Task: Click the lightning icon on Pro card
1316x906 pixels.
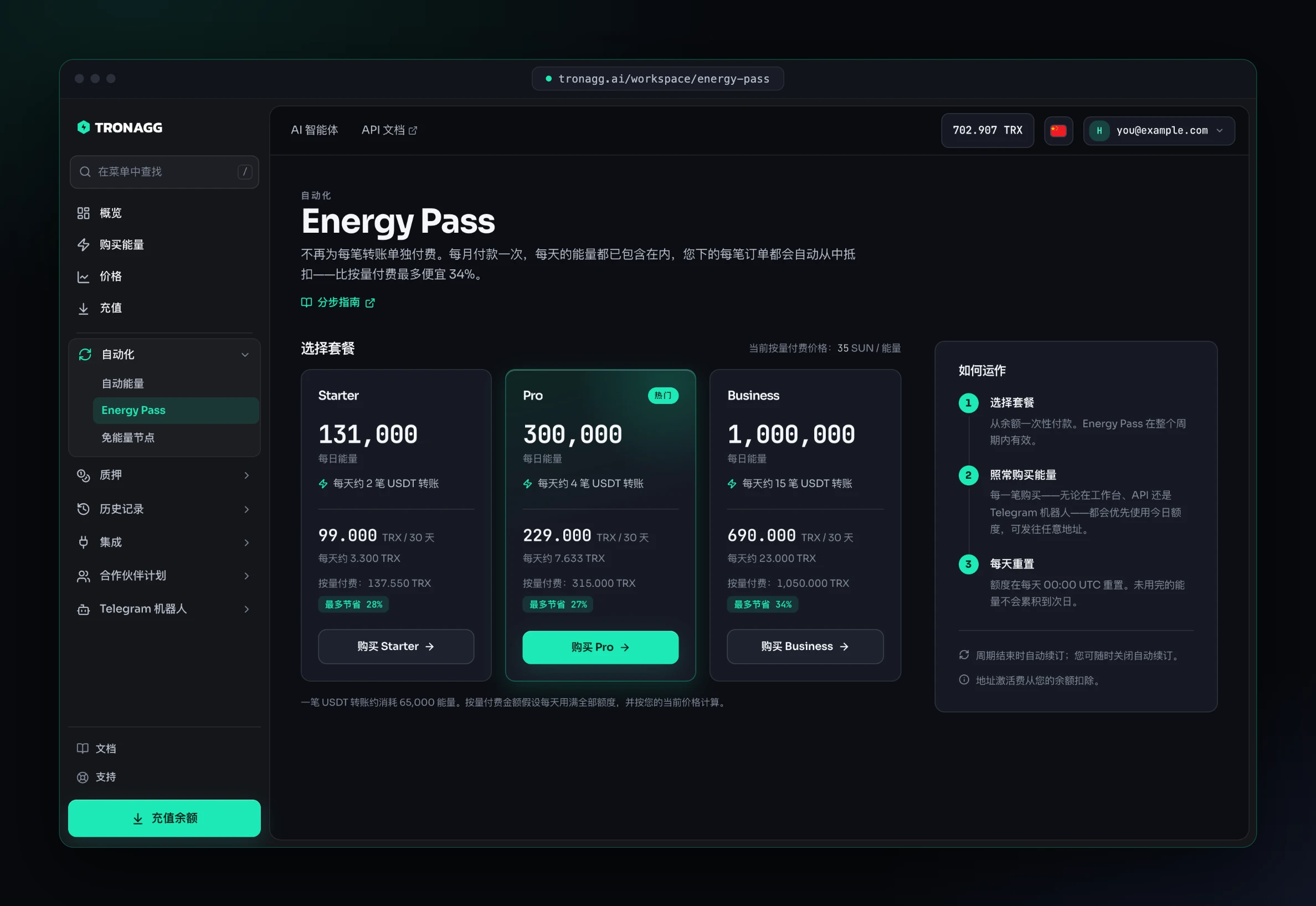Action: point(527,484)
